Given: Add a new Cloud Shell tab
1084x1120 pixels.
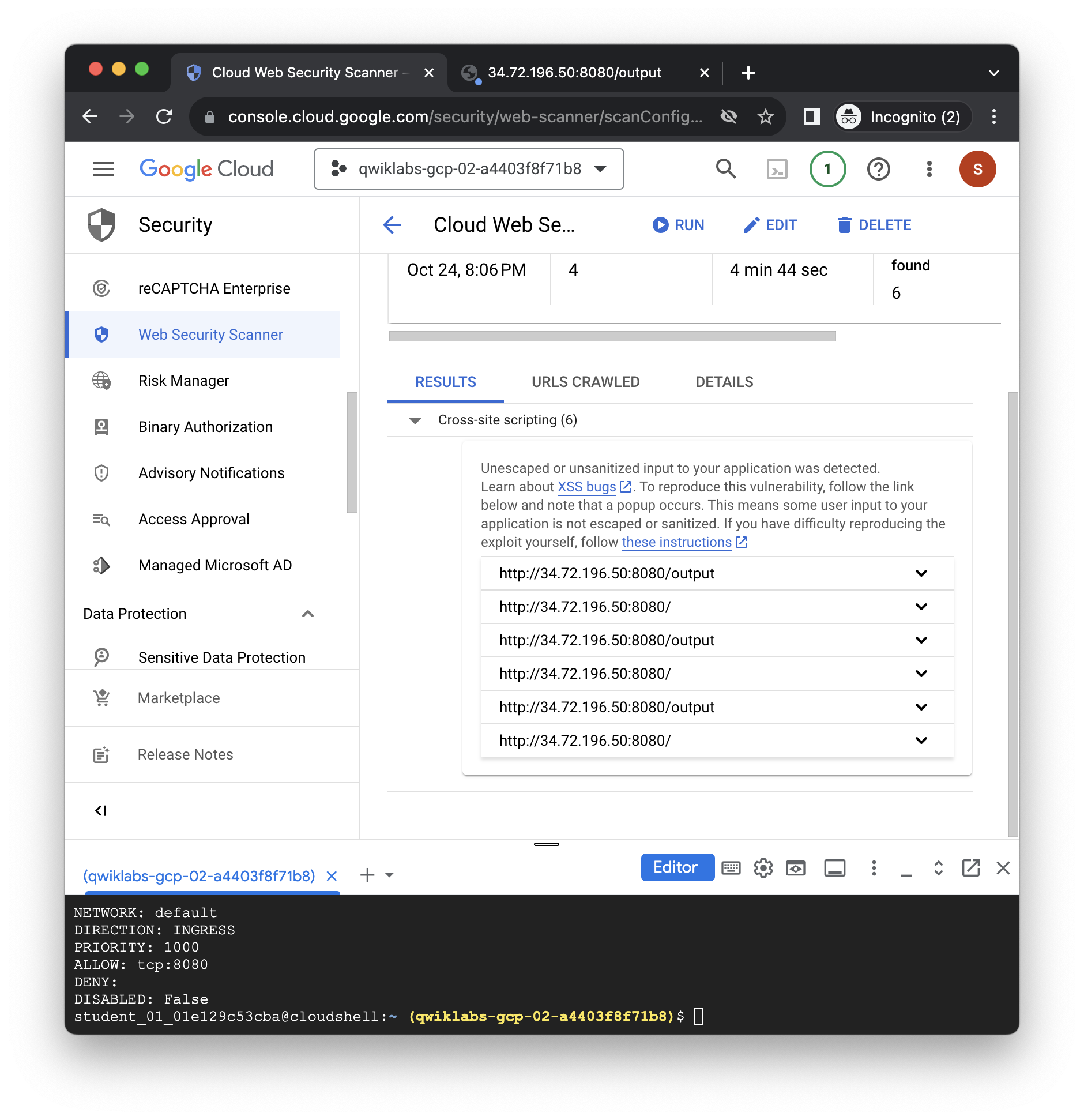Looking at the screenshot, I should click(367, 875).
